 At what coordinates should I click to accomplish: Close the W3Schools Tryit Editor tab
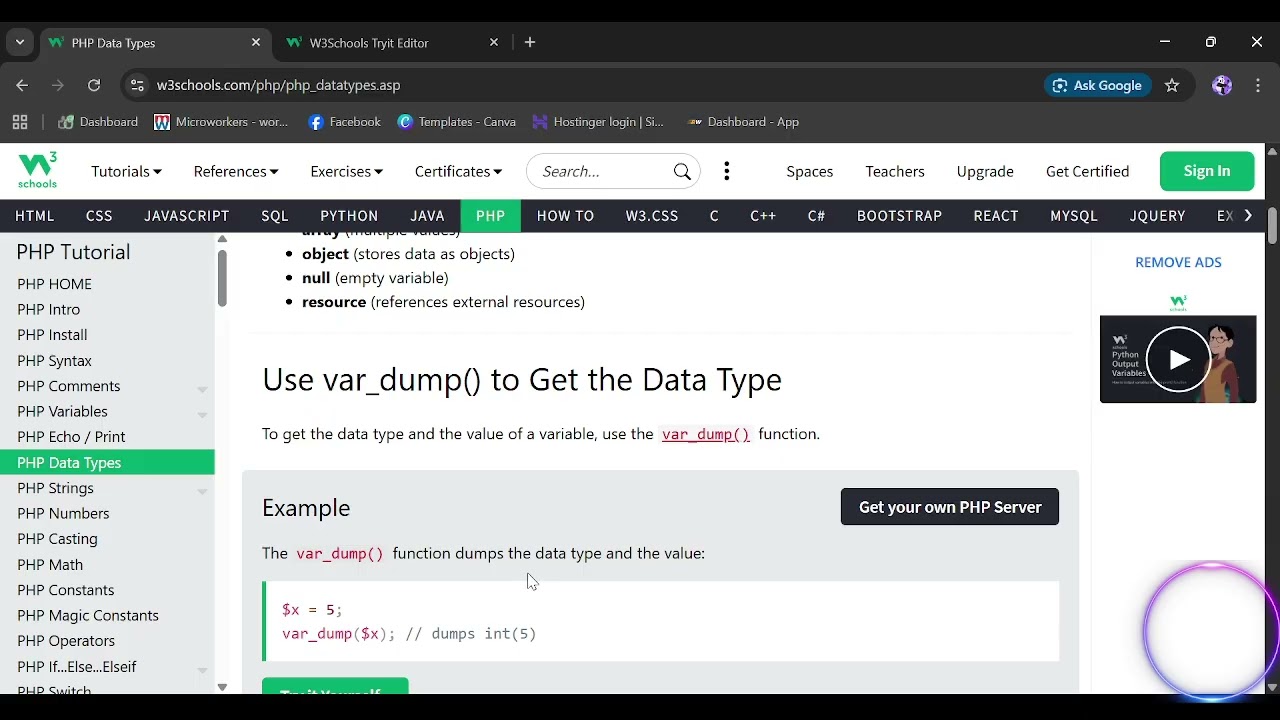point(493,43)
